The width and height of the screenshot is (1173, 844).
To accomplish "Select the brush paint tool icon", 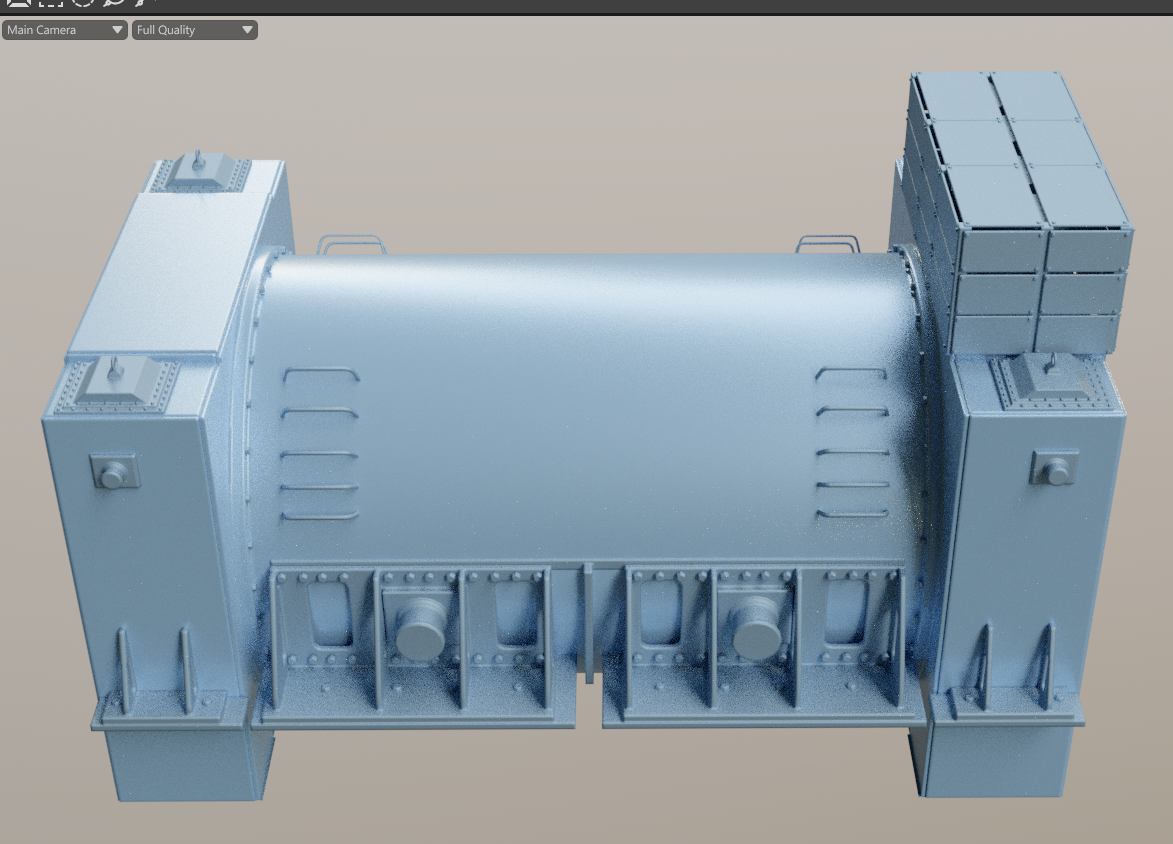I will pyautogui.click(x=143, y=3).
